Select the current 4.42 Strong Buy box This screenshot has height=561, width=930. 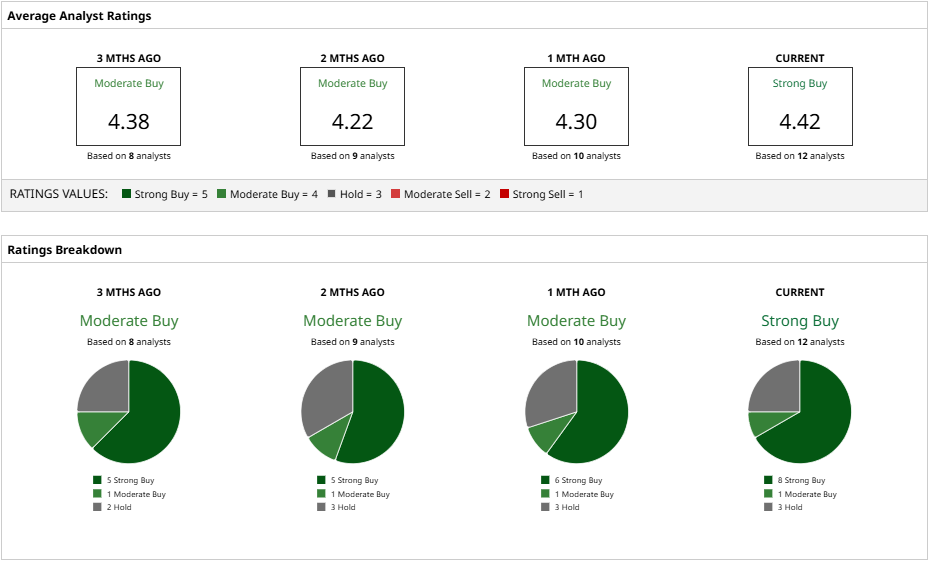pyautogui.click(x=800, y=106)
